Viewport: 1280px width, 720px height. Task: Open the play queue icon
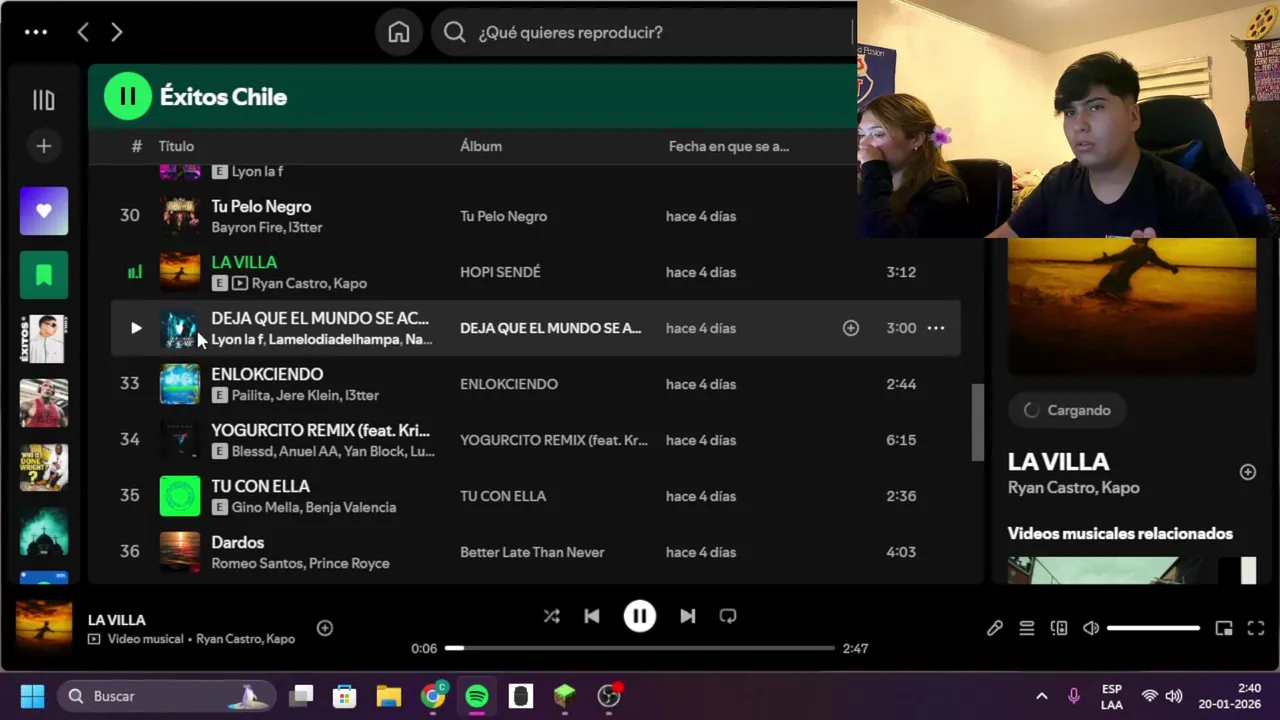coord(1027,628)
